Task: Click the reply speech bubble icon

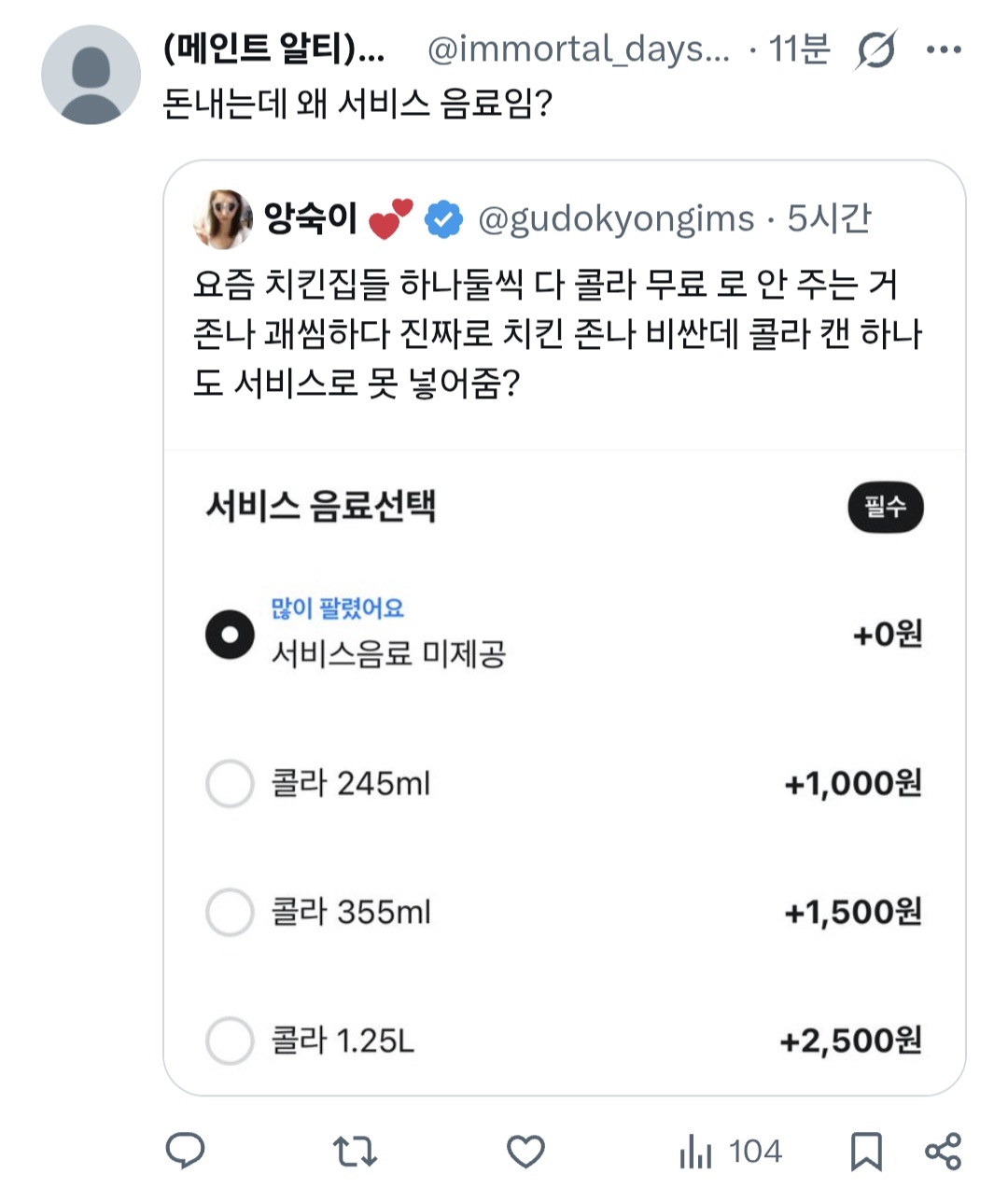Action: pos(185,1151)
